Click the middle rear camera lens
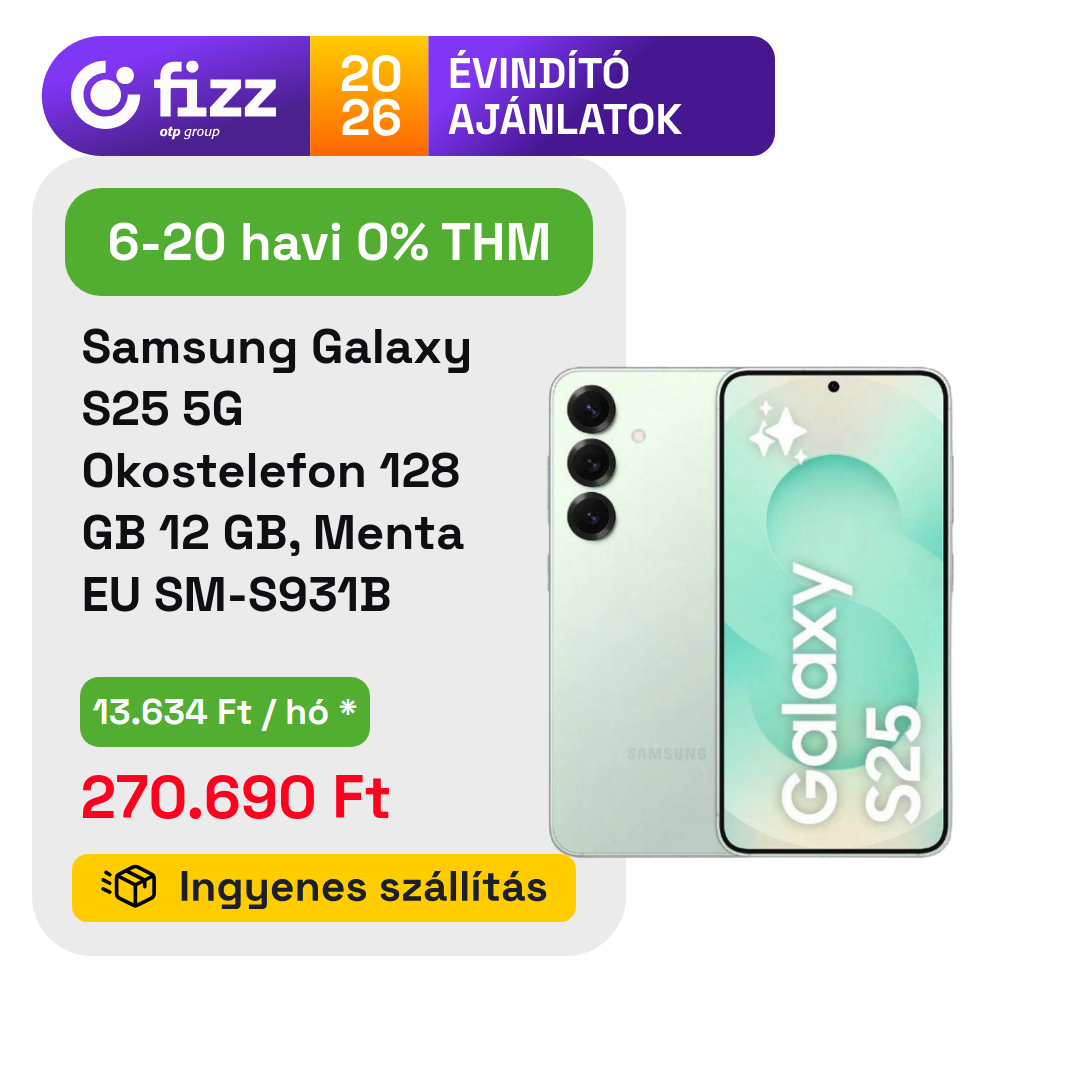The image size is (1080, 1080). pyautogui.click(x=591, y=463)
